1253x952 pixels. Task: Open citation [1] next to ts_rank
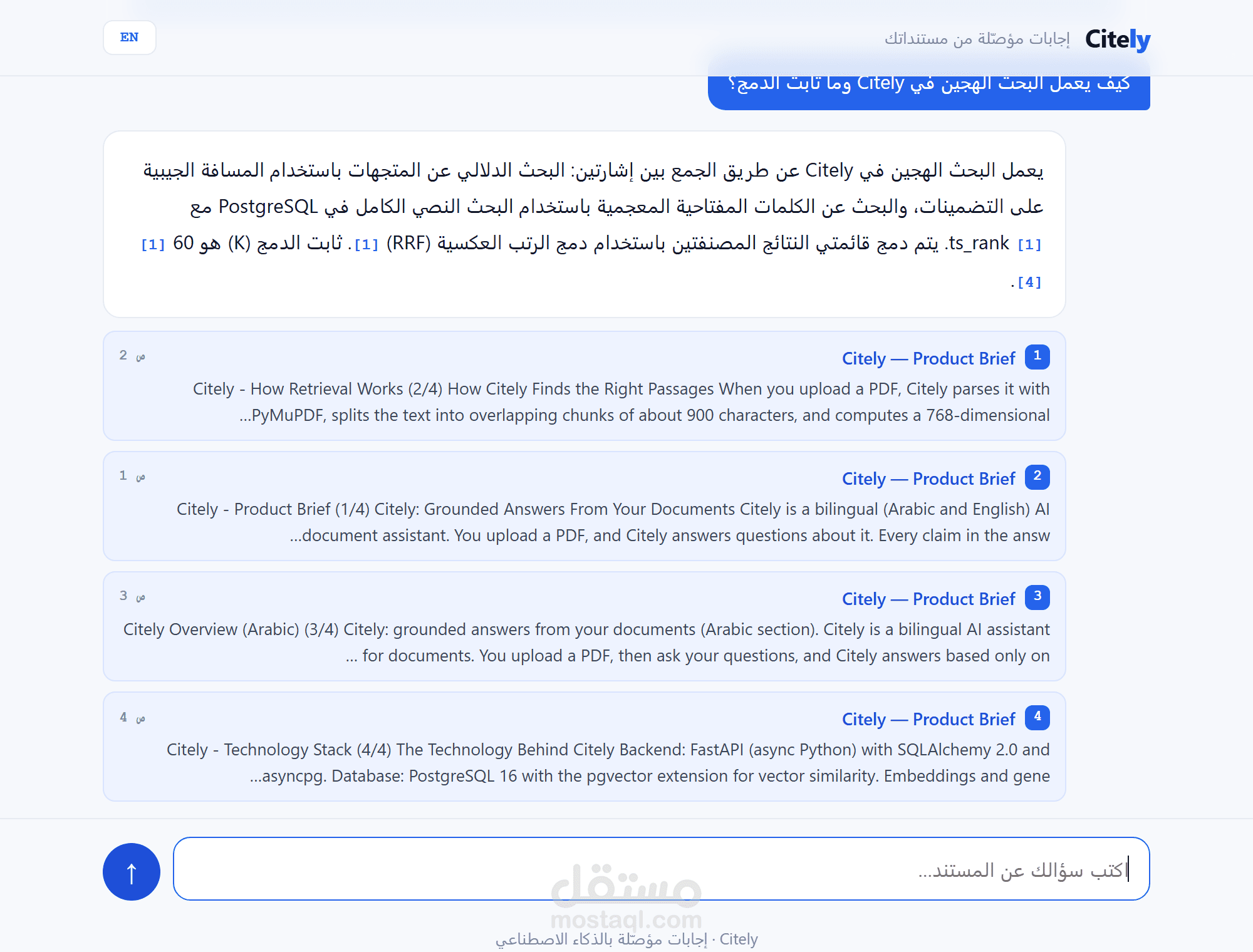pyautogui.click(x=1029, y=244)
